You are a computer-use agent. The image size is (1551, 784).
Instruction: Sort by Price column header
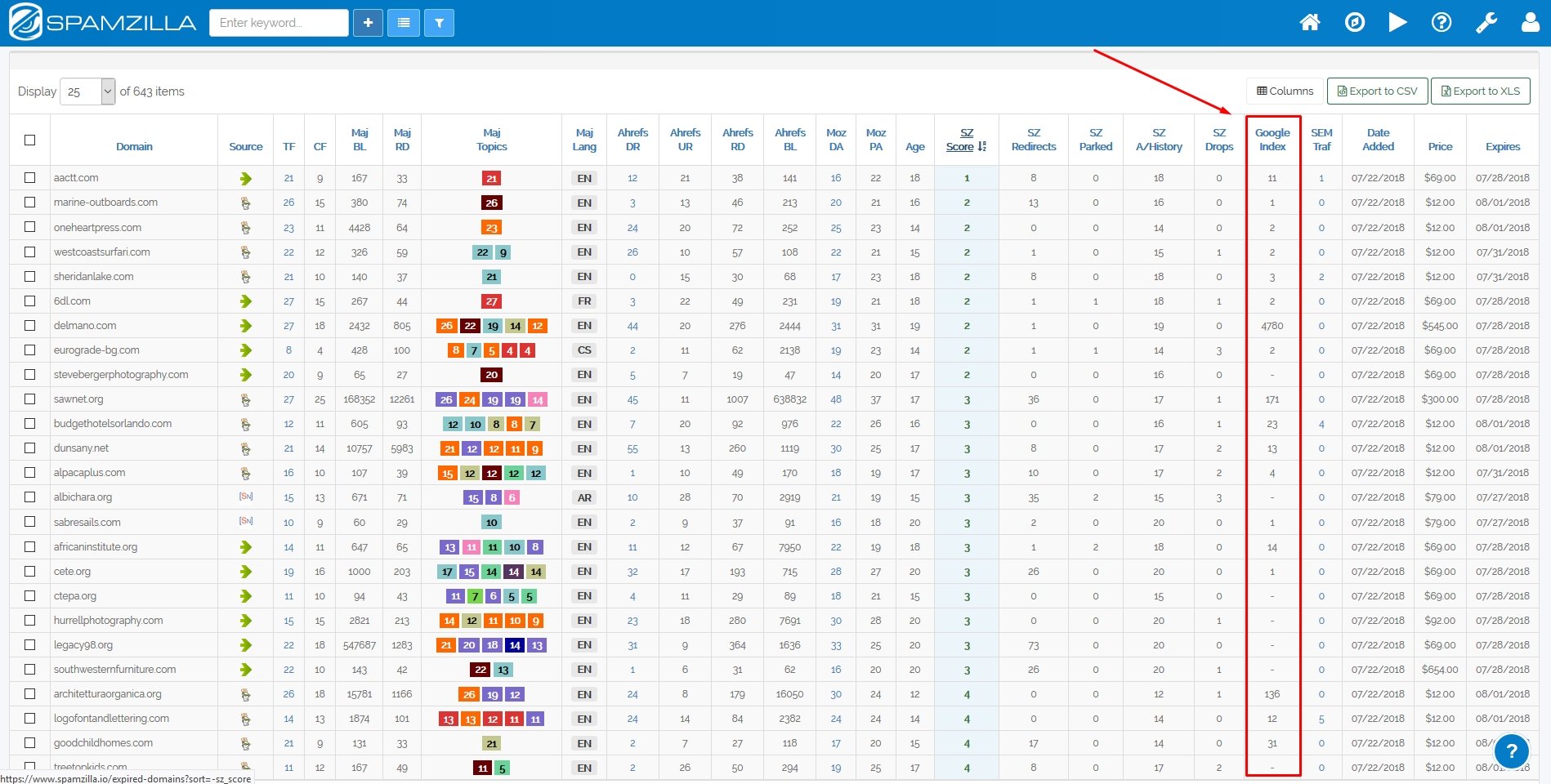1440,147
